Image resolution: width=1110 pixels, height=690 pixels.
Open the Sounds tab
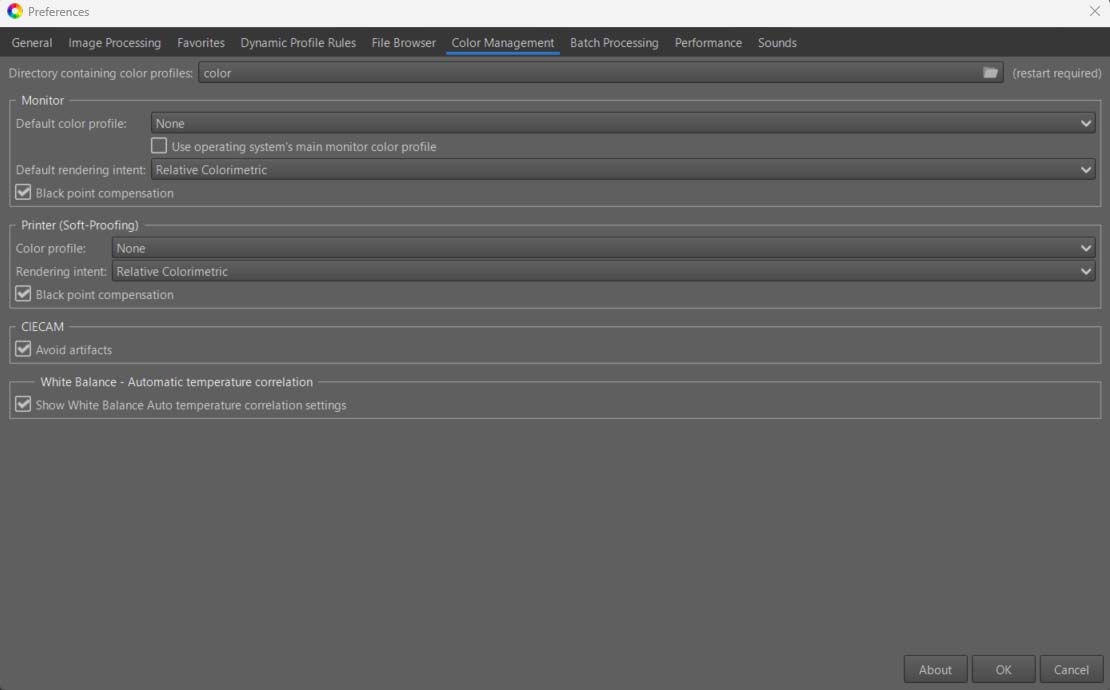click(x=777, y=43)
